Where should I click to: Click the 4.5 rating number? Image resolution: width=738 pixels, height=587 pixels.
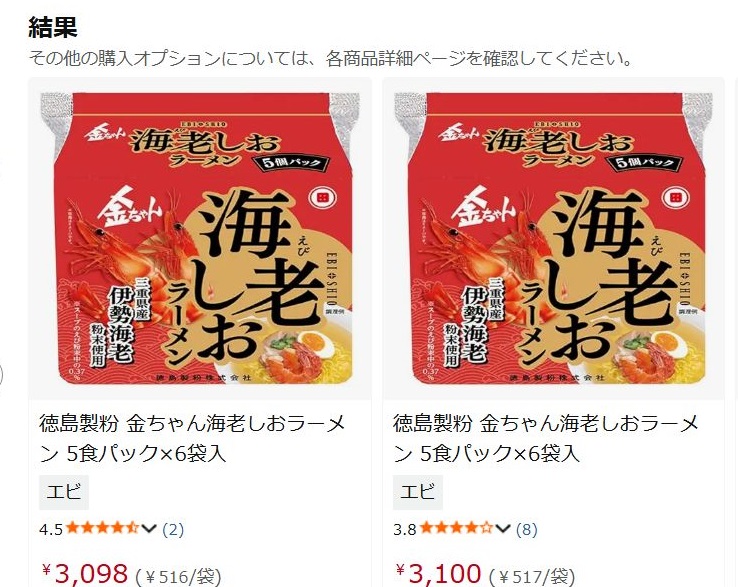pos(51,530)
